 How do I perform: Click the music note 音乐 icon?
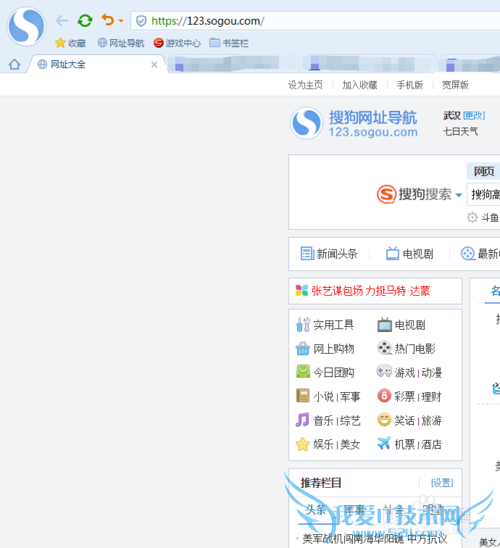[302, 419]
